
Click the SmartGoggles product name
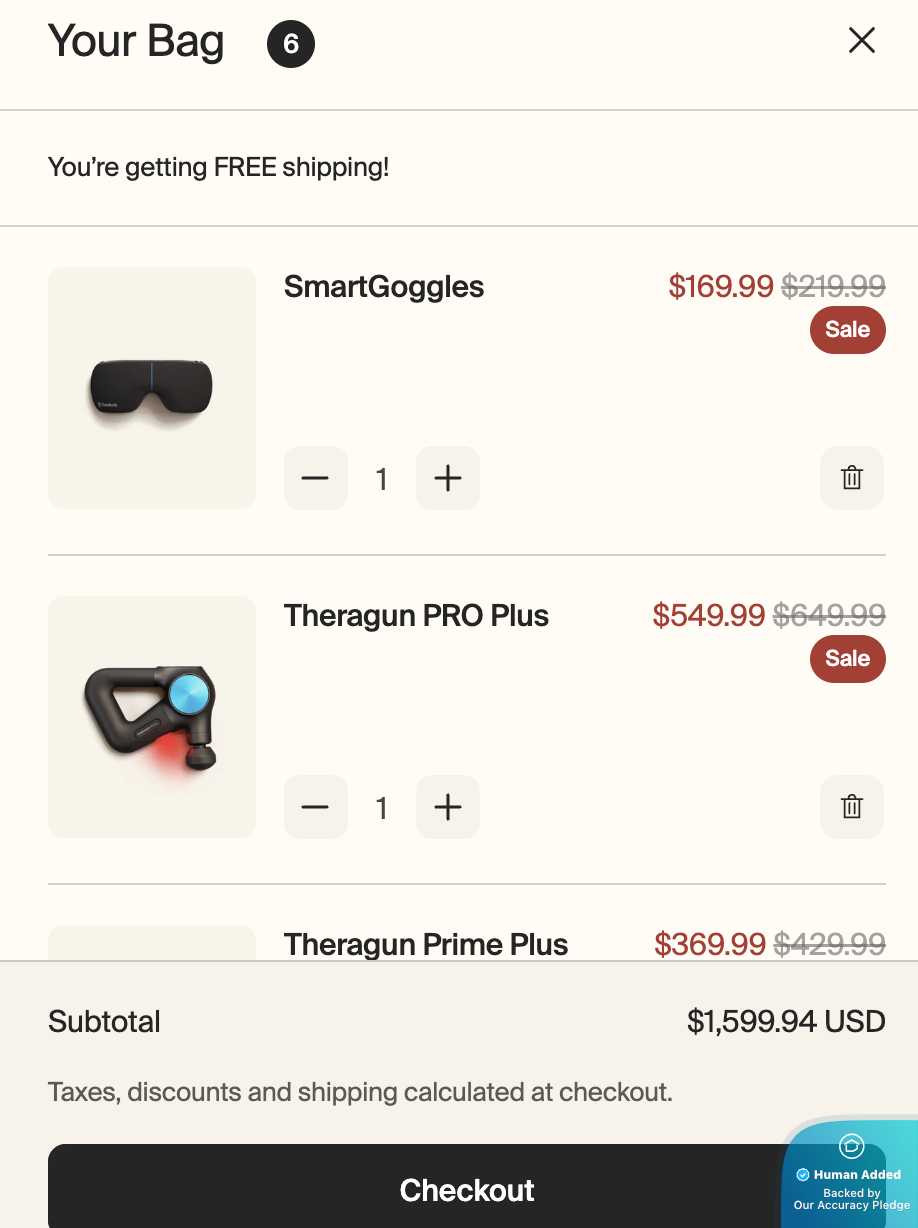(x=383, y=287)
